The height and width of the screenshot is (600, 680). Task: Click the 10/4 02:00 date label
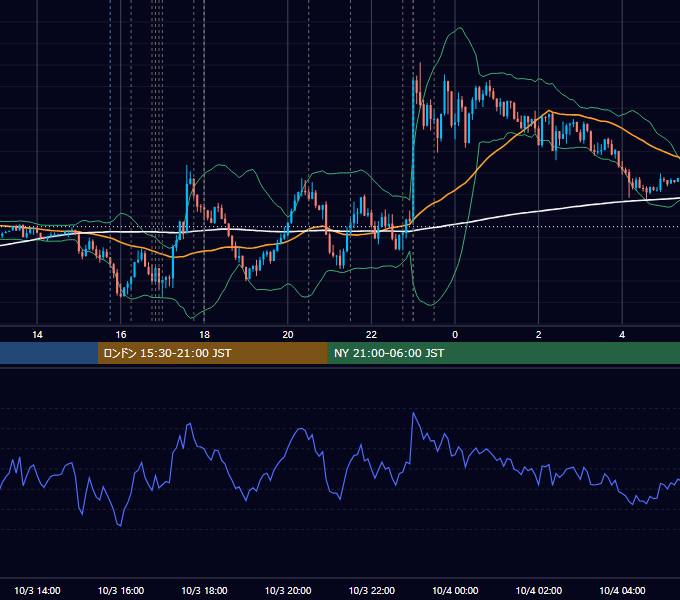[539, 590]
